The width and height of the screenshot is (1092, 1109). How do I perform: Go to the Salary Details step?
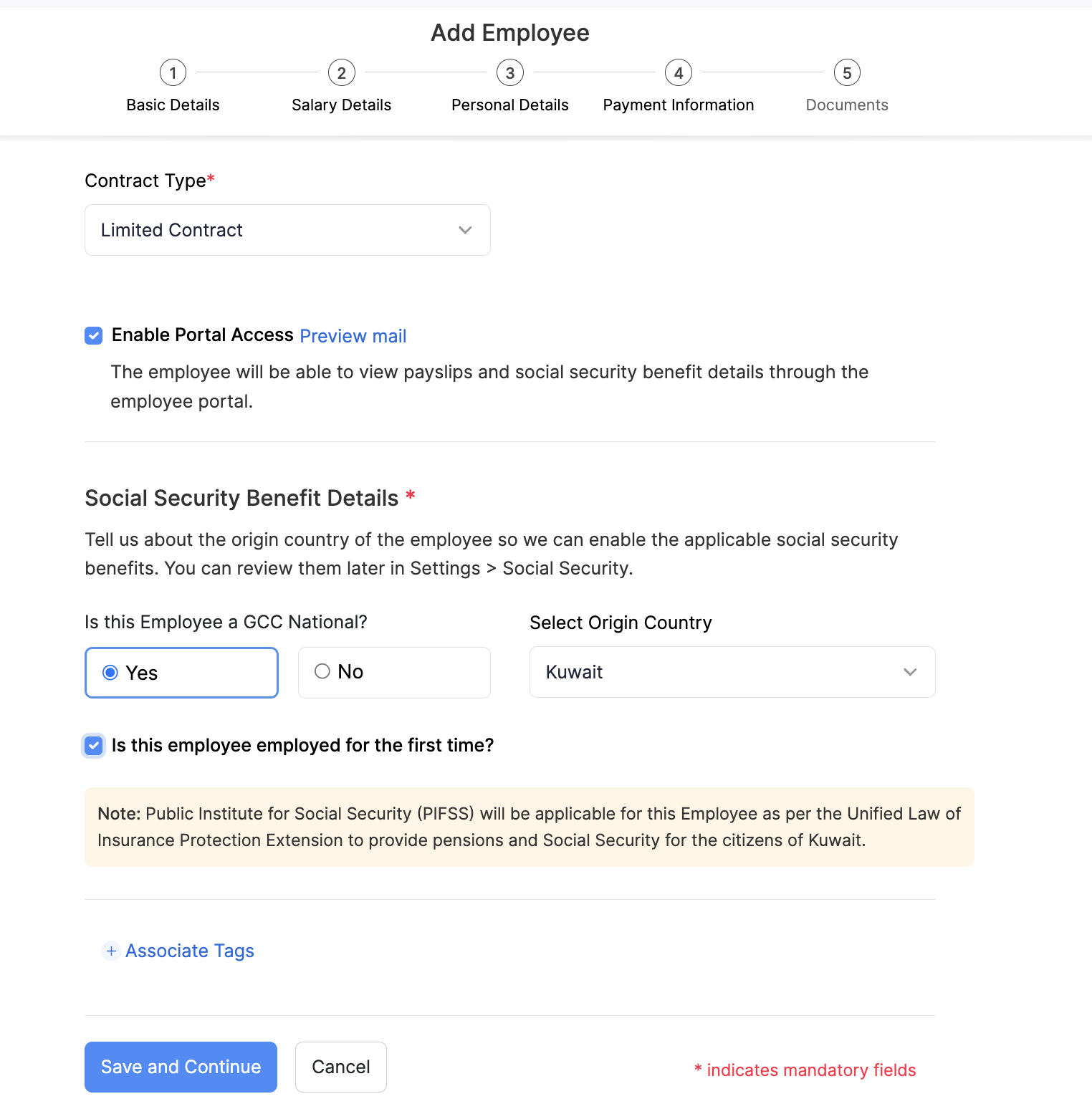click(x=341, y=105)
